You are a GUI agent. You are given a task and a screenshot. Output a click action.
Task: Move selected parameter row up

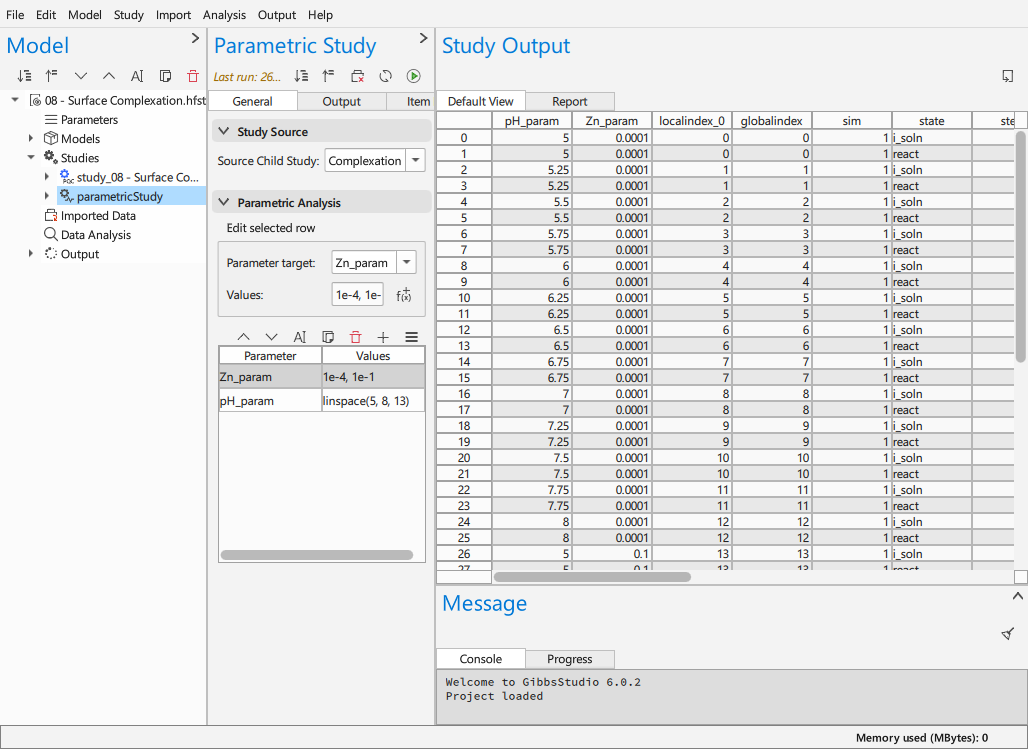(x=243, y=337)
